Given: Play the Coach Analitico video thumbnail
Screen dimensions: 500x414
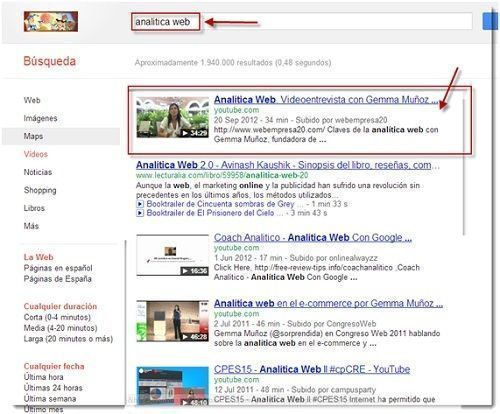Looking at the screenshot, I should [173, 255].
